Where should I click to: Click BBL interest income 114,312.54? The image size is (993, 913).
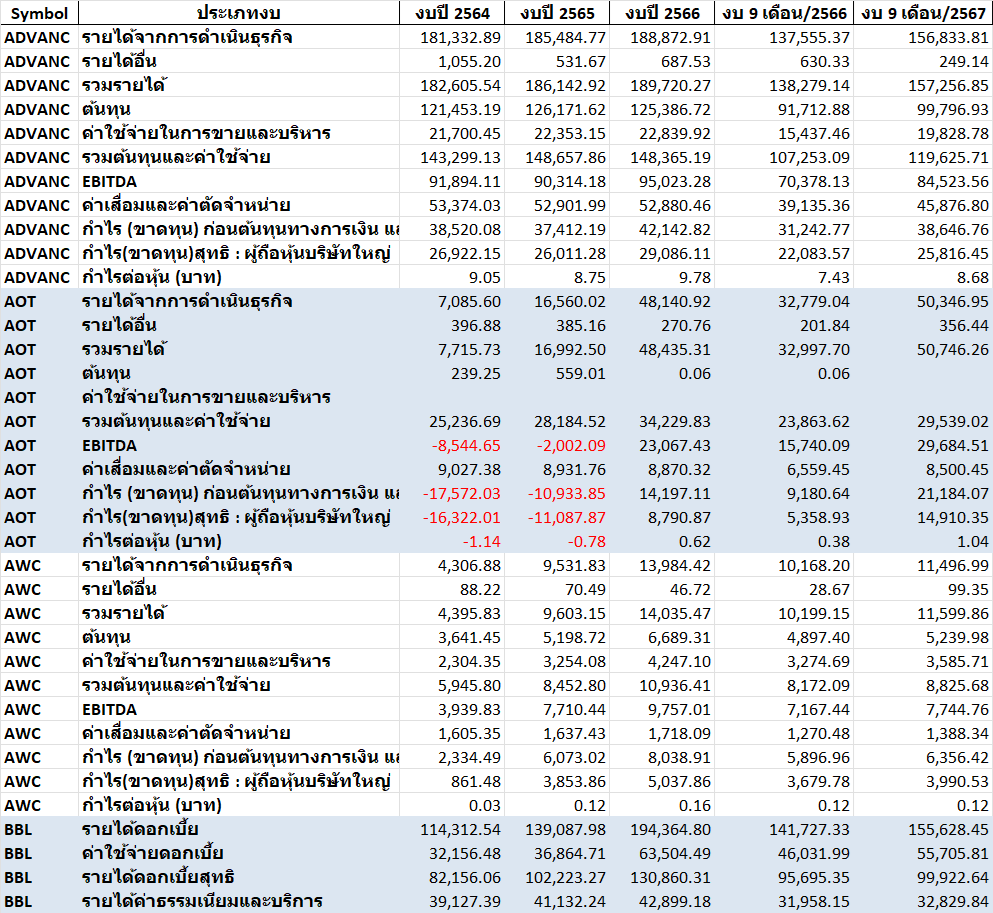pos(460,830)
